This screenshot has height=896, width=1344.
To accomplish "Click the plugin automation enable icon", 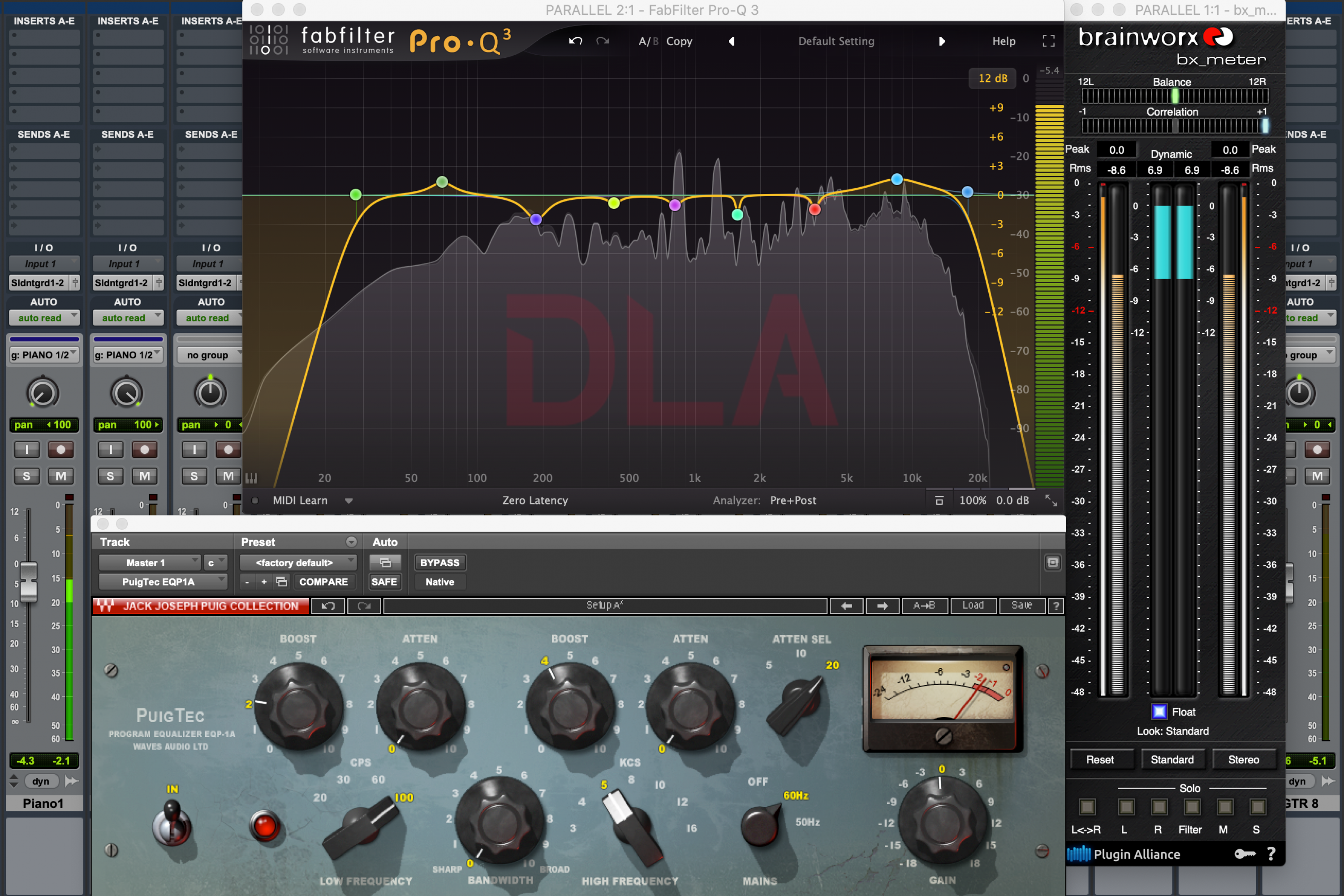I will point(385,563).
